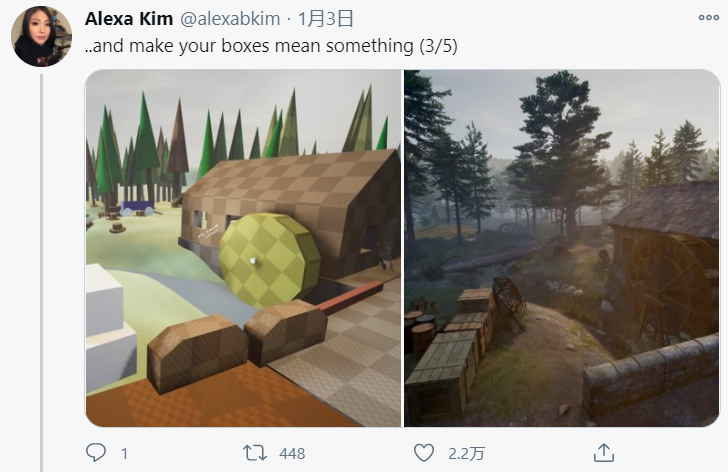Click the 2.2万 likes count
The image size is (728, 472).
point(466,453)
